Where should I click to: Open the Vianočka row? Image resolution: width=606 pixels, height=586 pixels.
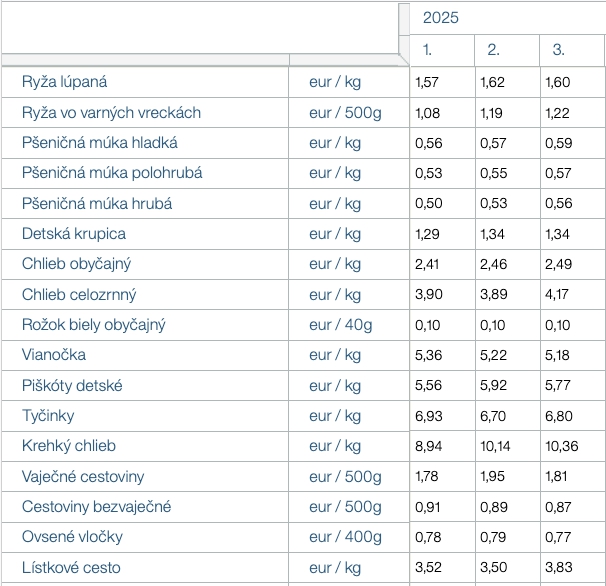[54, 355]
